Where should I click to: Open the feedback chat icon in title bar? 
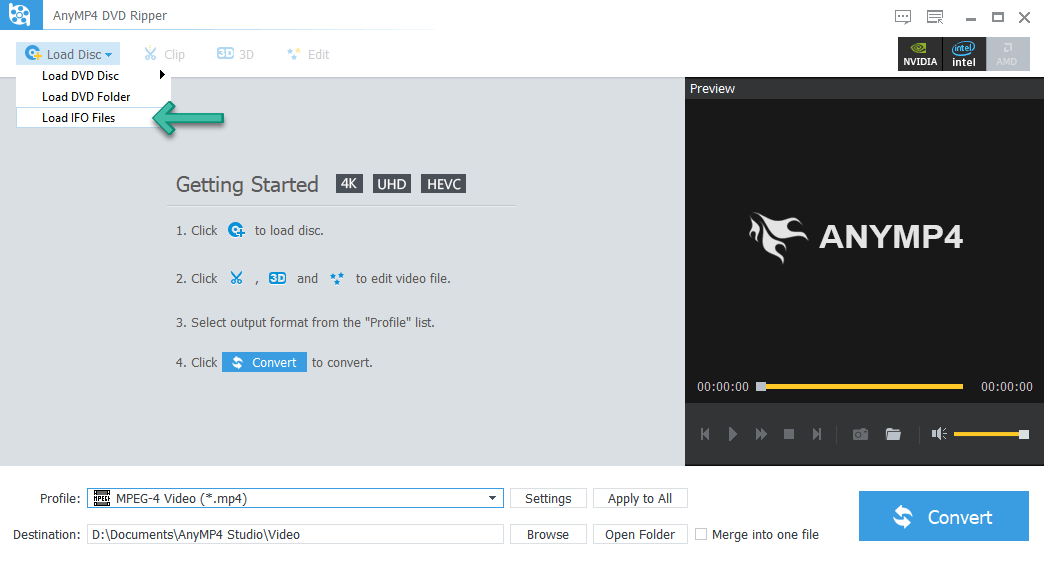[x=903, y=17]
